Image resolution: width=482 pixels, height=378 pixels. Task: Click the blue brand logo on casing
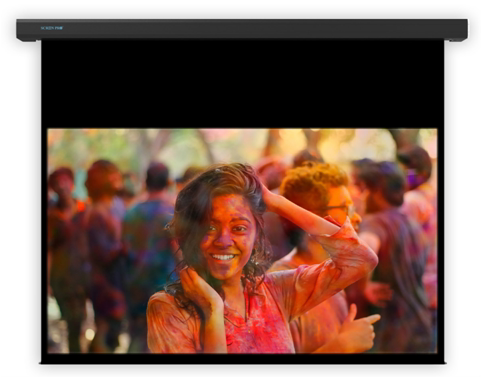click(x=52, y=28)
